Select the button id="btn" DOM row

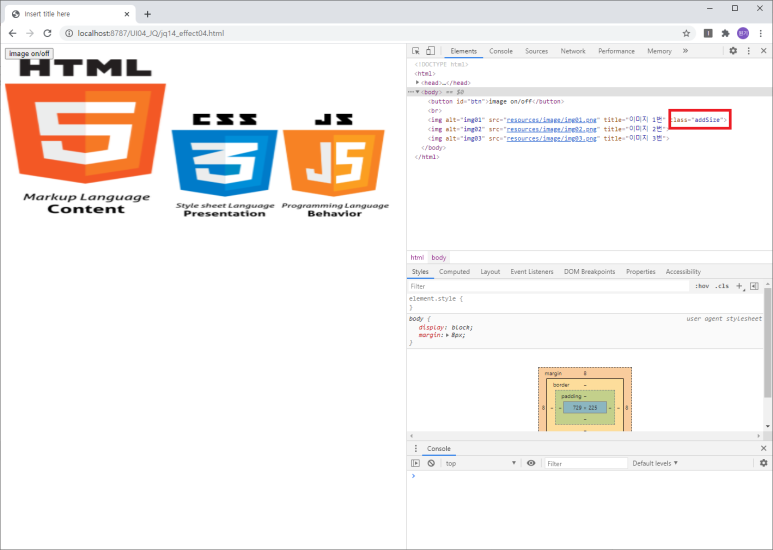(x=495, y=101)
